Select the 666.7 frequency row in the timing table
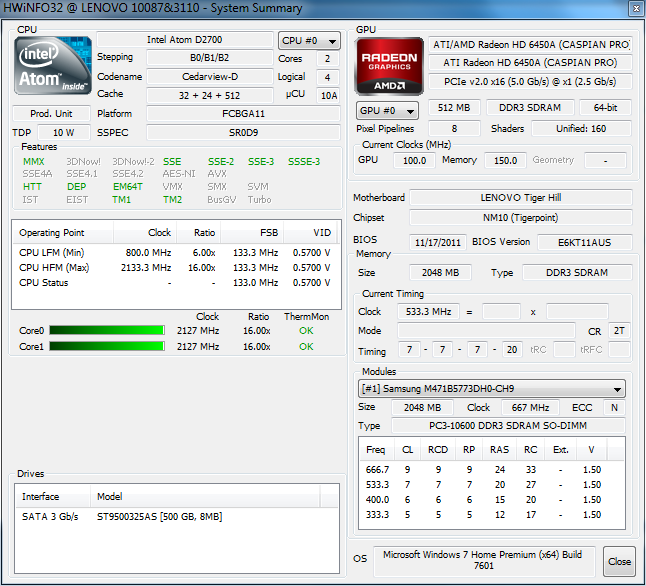The image size is (646, 586). [x=490, y=469]
